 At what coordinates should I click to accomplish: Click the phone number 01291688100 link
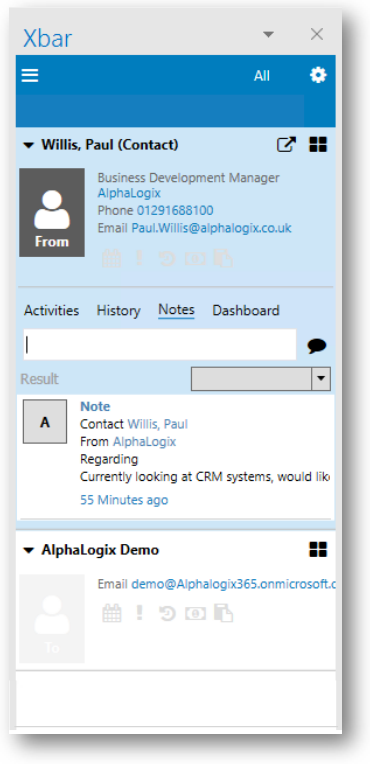point(175,210)
